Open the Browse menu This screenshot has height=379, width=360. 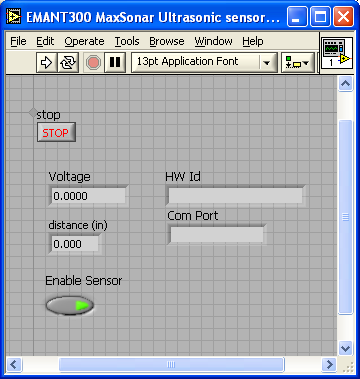(167, 41)
